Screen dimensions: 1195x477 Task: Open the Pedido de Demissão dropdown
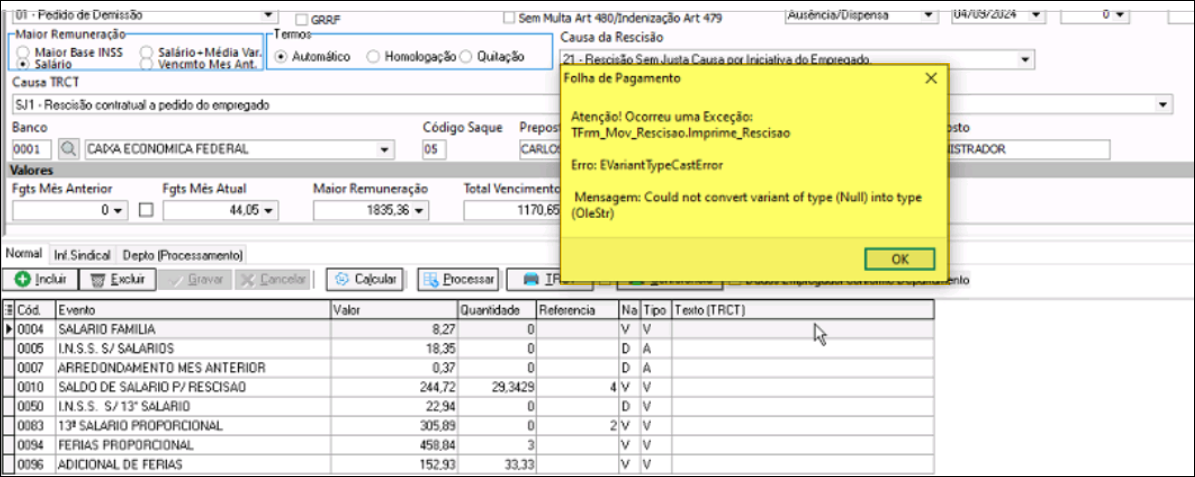click(x=269, y=14)
